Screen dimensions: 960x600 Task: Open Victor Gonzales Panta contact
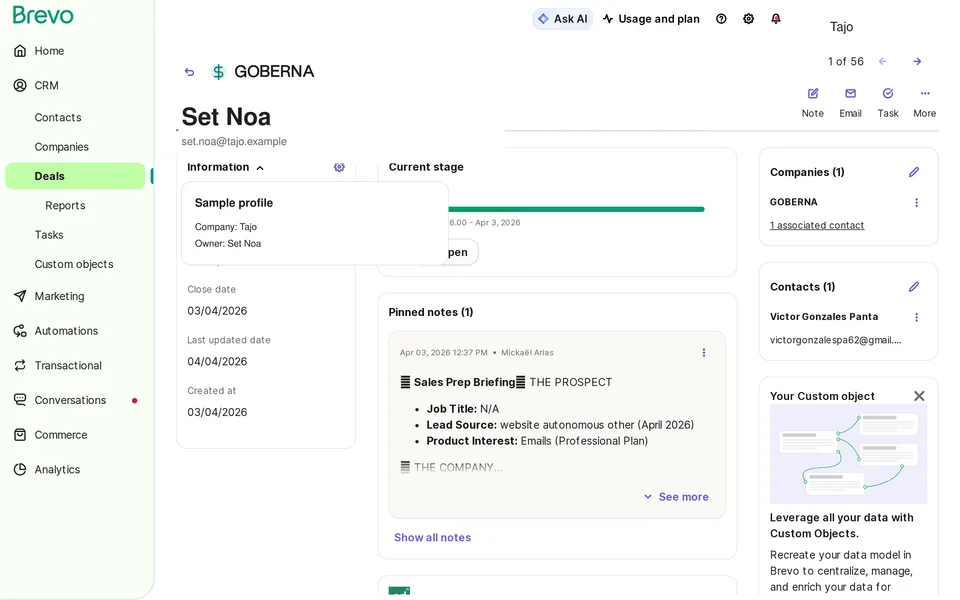click(x=823, y=317)
